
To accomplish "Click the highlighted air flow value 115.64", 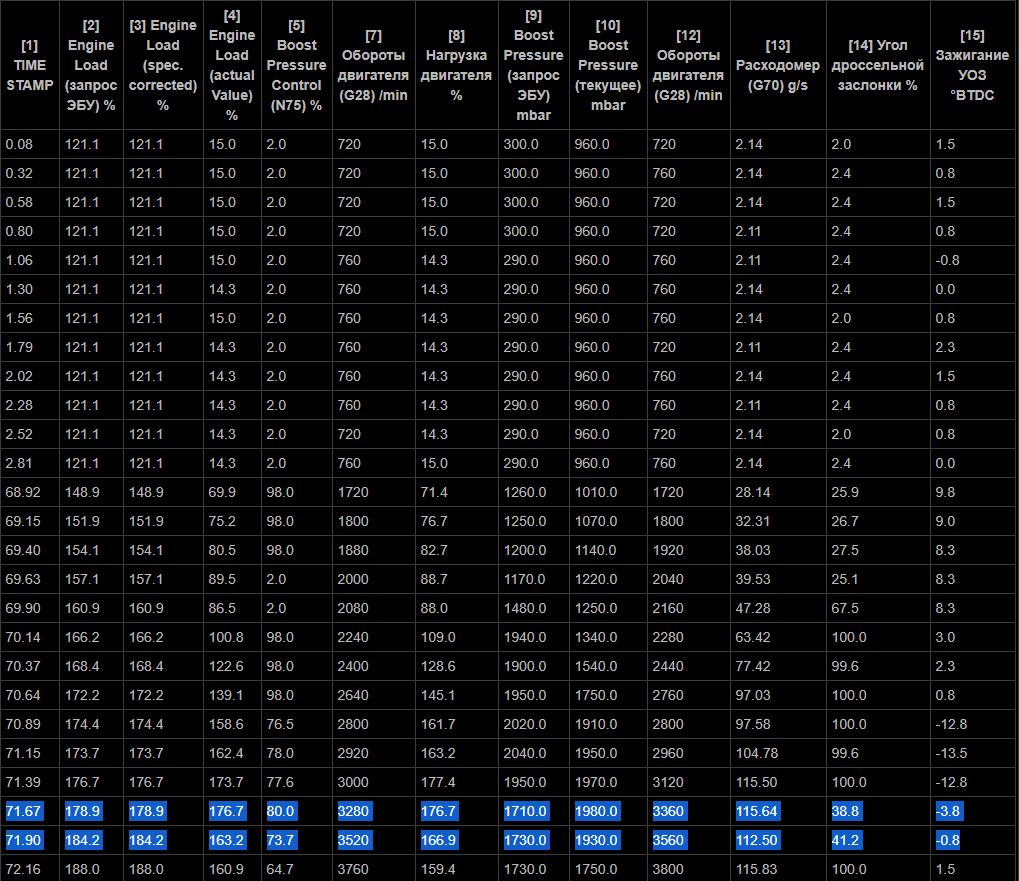I will click(x=756, y=811).
